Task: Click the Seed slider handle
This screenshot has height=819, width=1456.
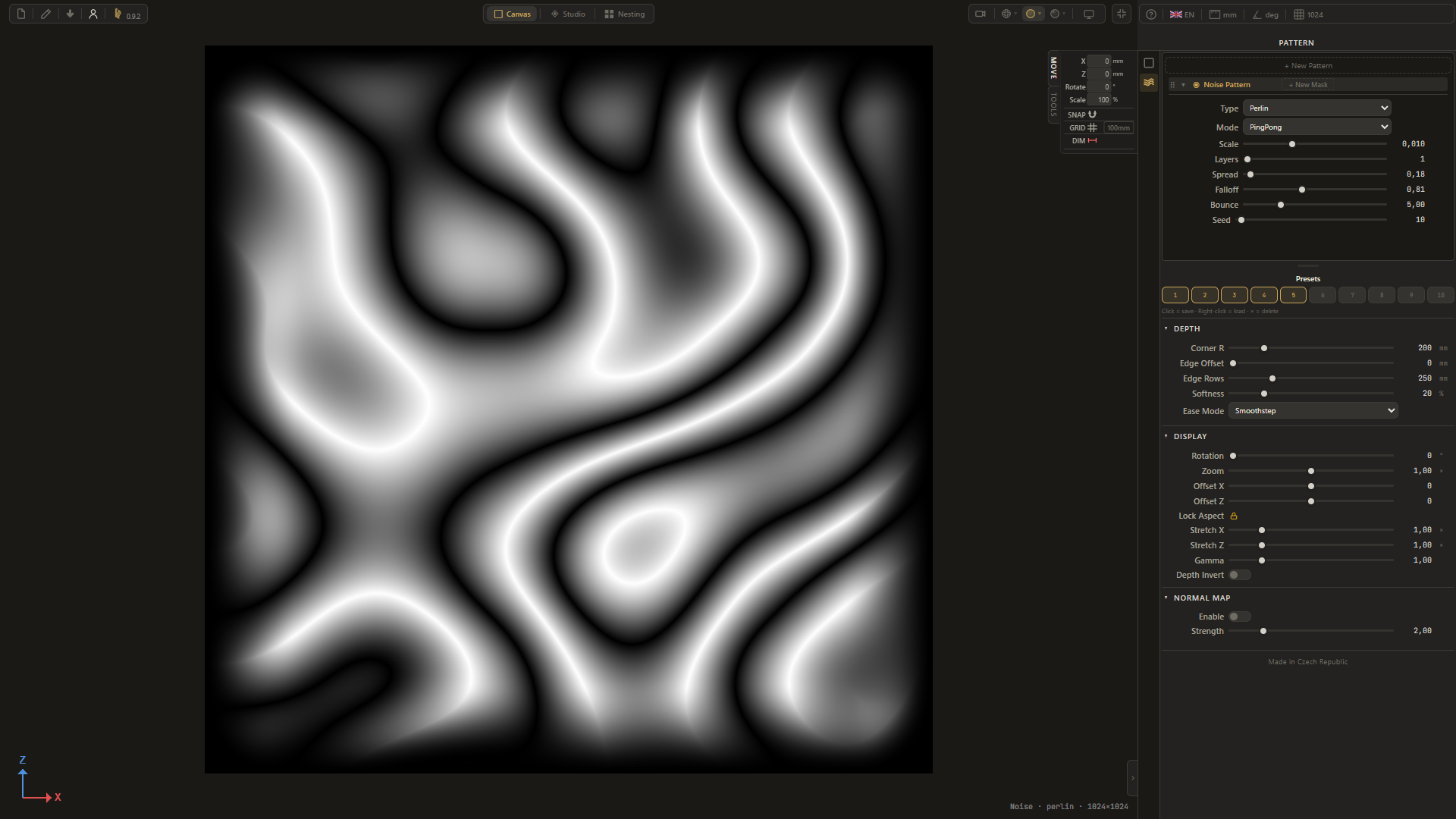Action: tap(1241, 220)
